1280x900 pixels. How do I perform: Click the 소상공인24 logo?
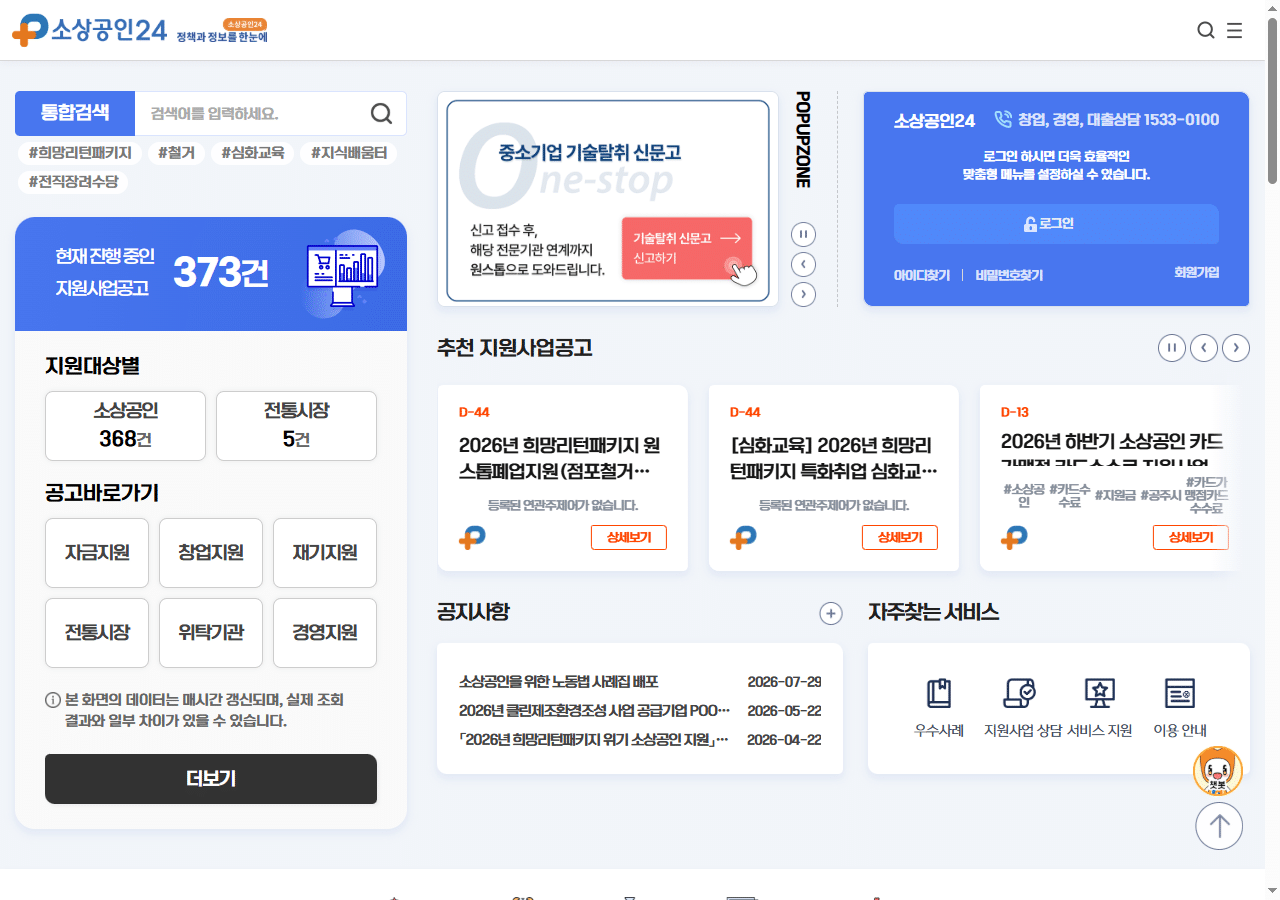pyautogui.click(x=89, y=30)
